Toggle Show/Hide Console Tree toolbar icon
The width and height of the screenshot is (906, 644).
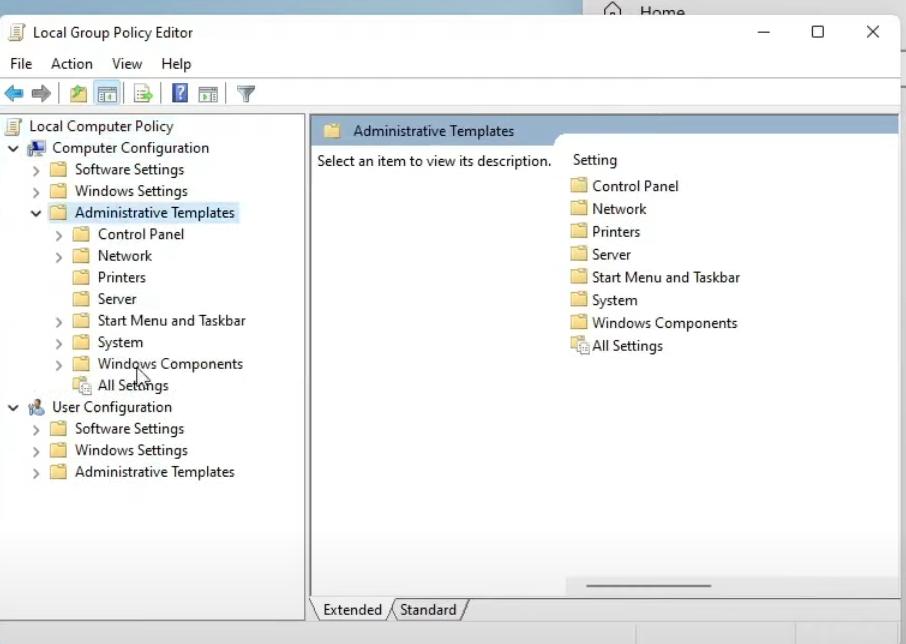(107, 94)
